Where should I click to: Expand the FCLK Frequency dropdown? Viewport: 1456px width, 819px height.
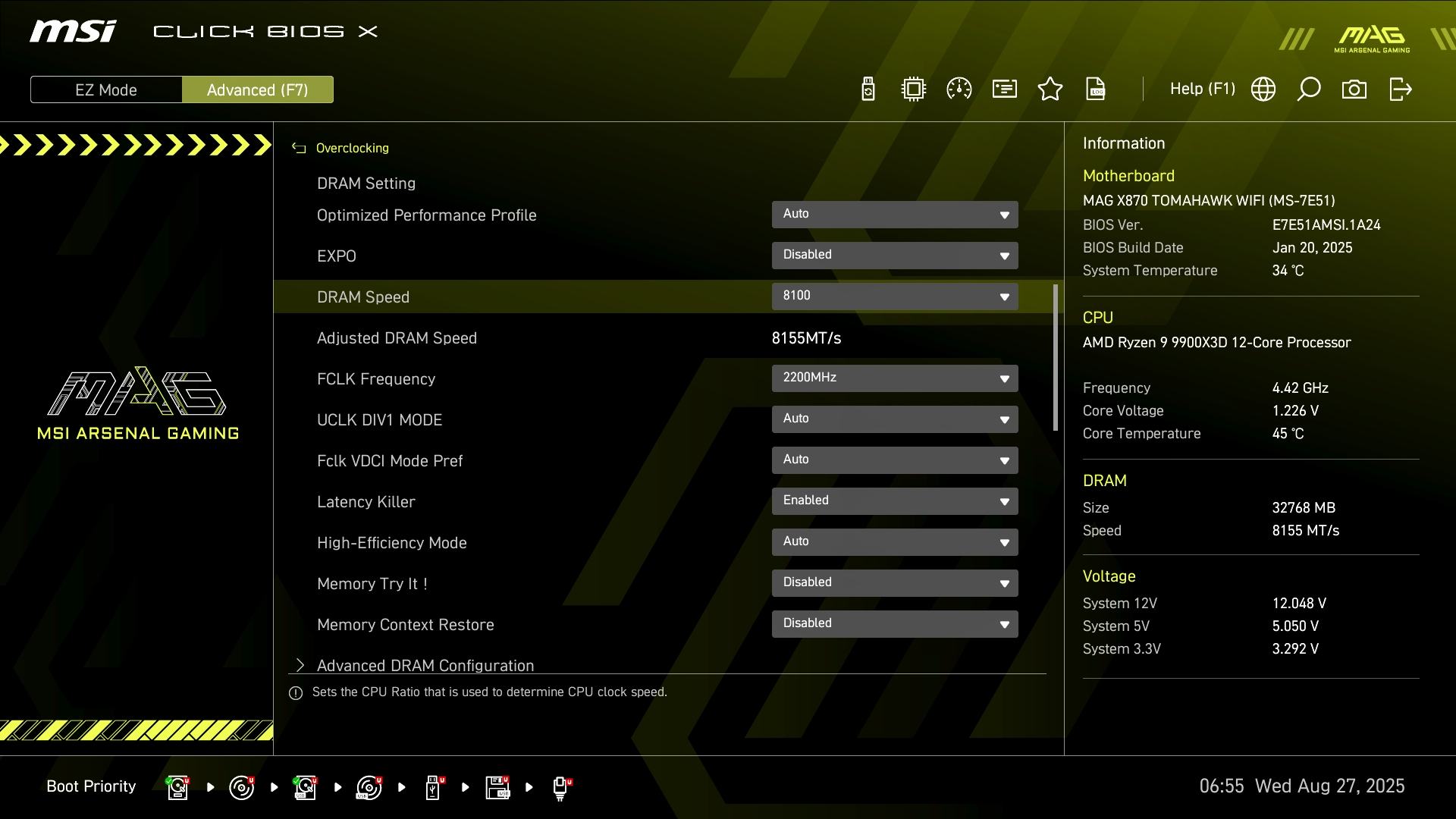895,378
